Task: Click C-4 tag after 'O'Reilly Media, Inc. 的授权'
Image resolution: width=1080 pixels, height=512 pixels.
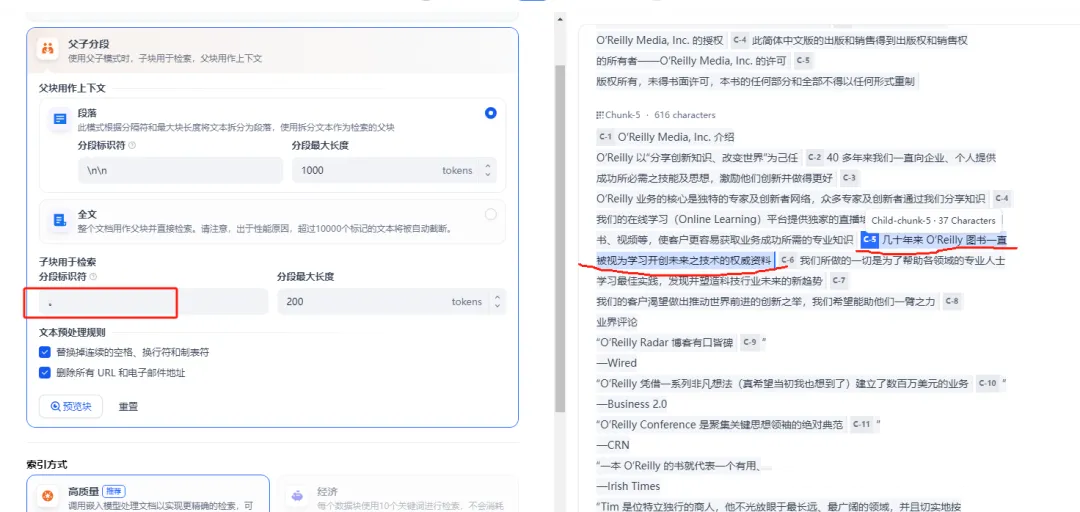Action: coord(740,40)
